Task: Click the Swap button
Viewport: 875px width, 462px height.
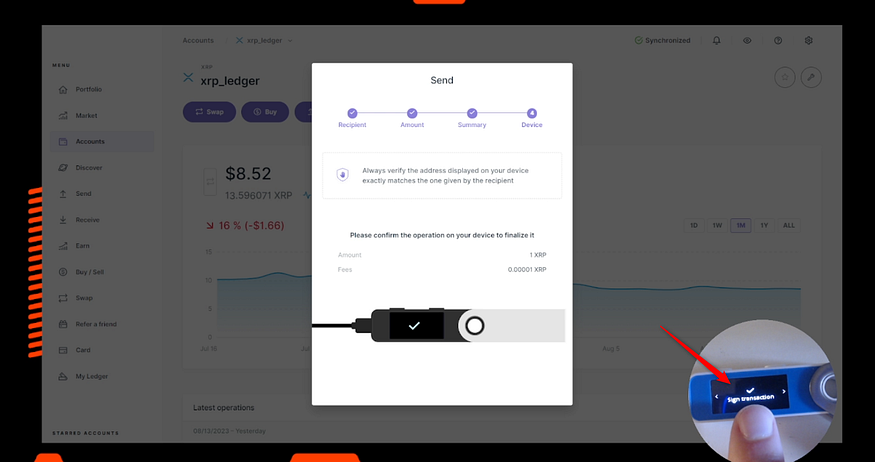Action: [x=209, y=112]
